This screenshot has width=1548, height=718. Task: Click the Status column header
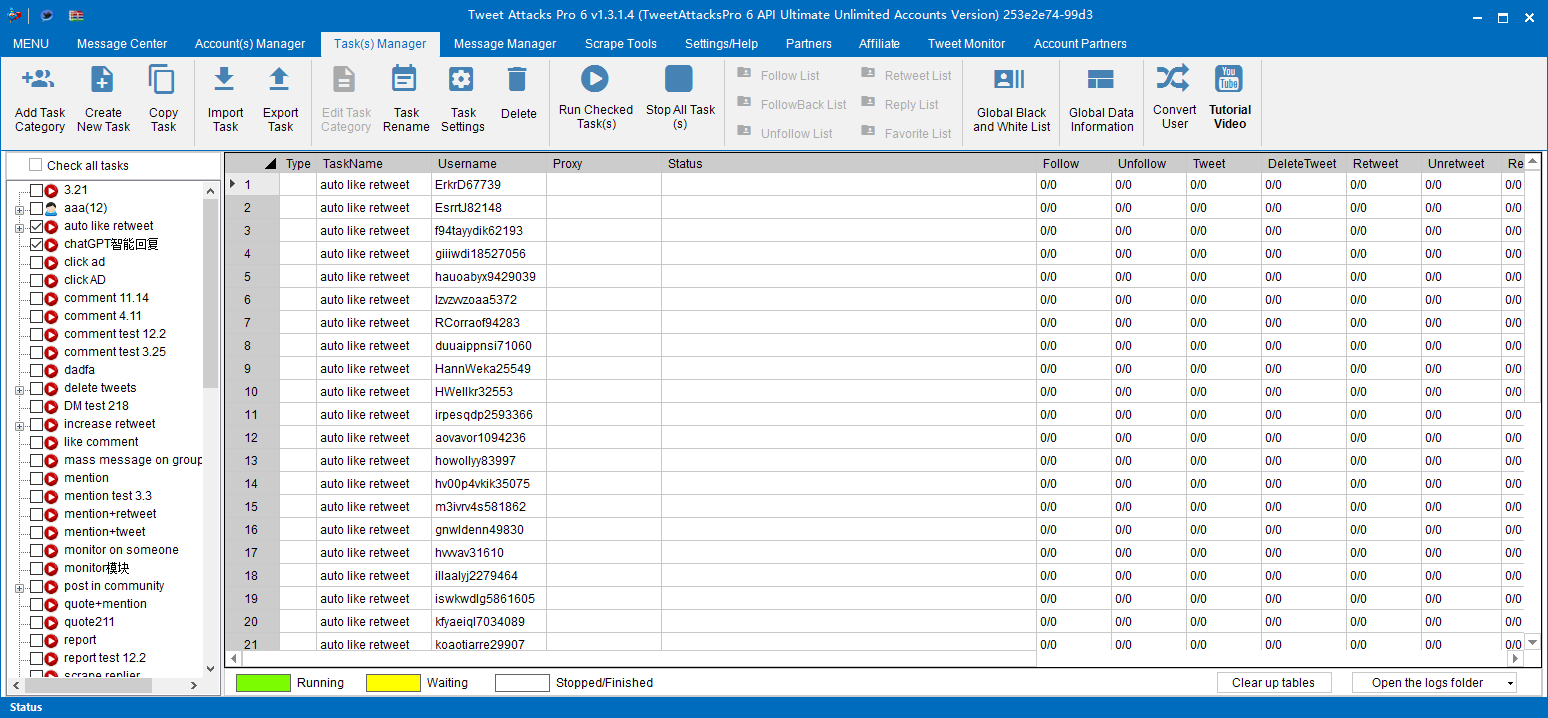click(x=849, y=164)
